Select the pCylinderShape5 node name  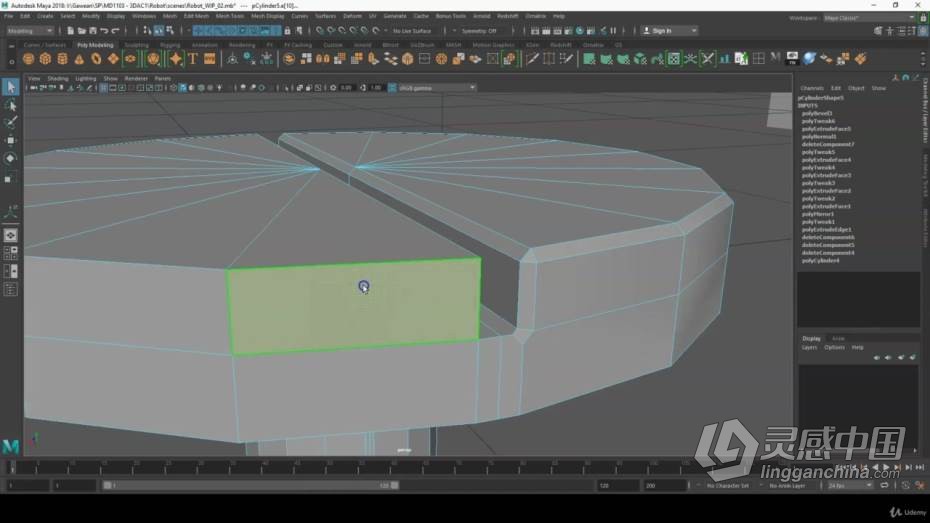[821, 98]
